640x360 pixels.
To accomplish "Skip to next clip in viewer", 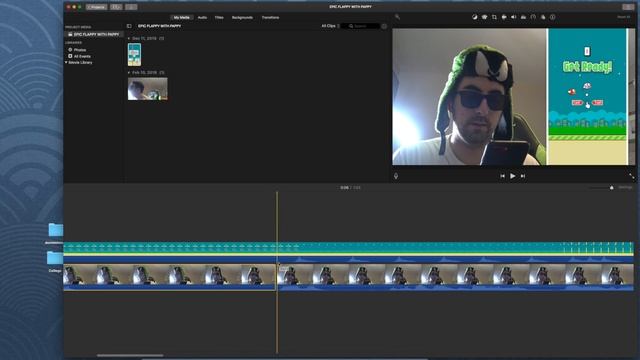I will (523, 176).
